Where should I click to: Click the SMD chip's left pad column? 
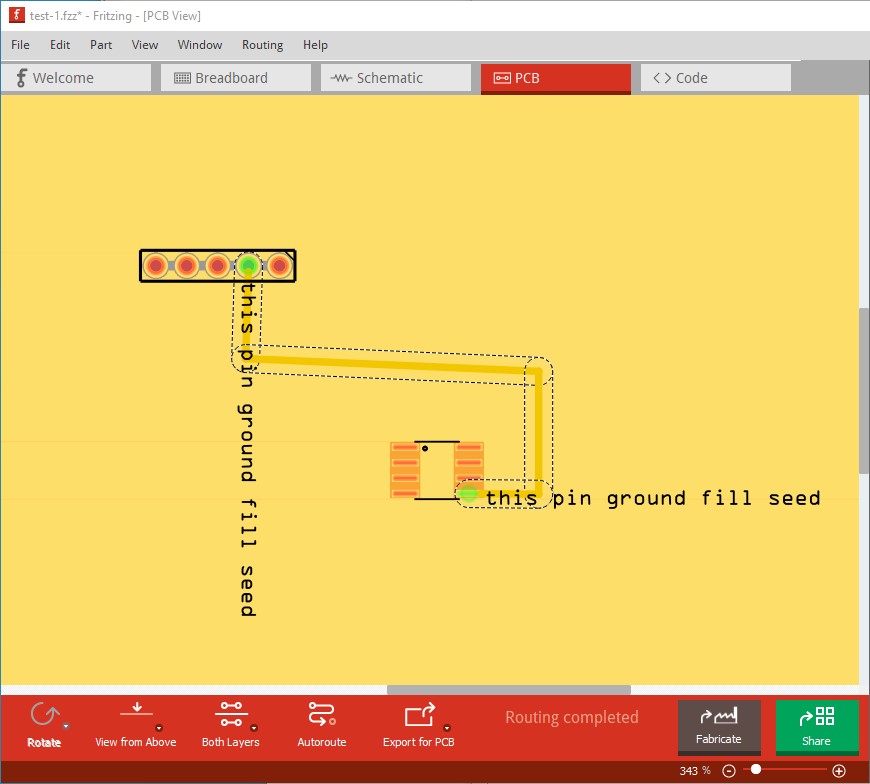pos(405,470)
